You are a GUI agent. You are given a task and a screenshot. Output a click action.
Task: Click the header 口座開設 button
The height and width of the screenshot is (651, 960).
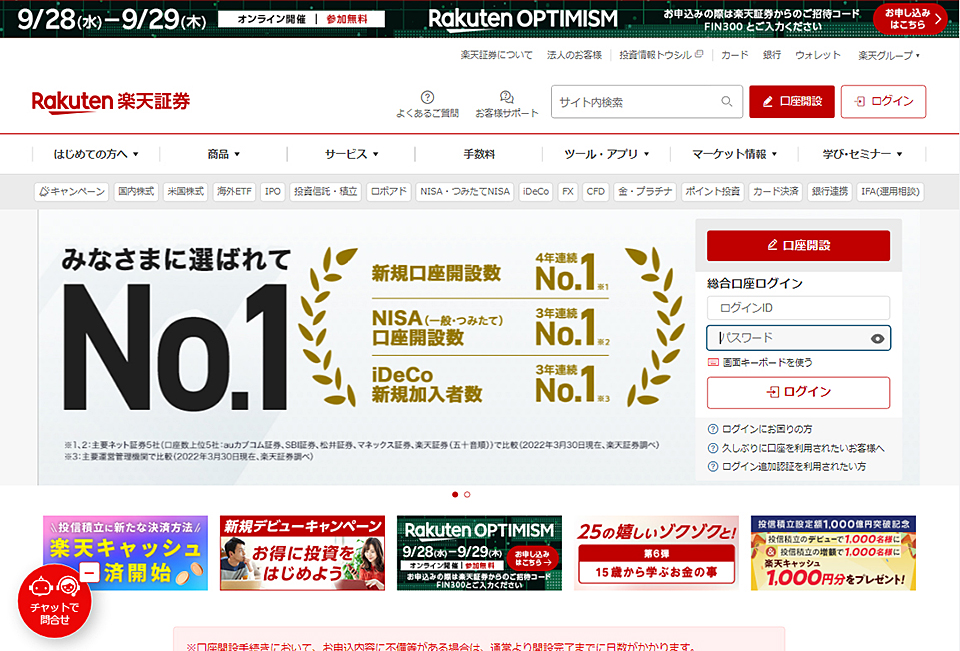click(x=792, y=102)
